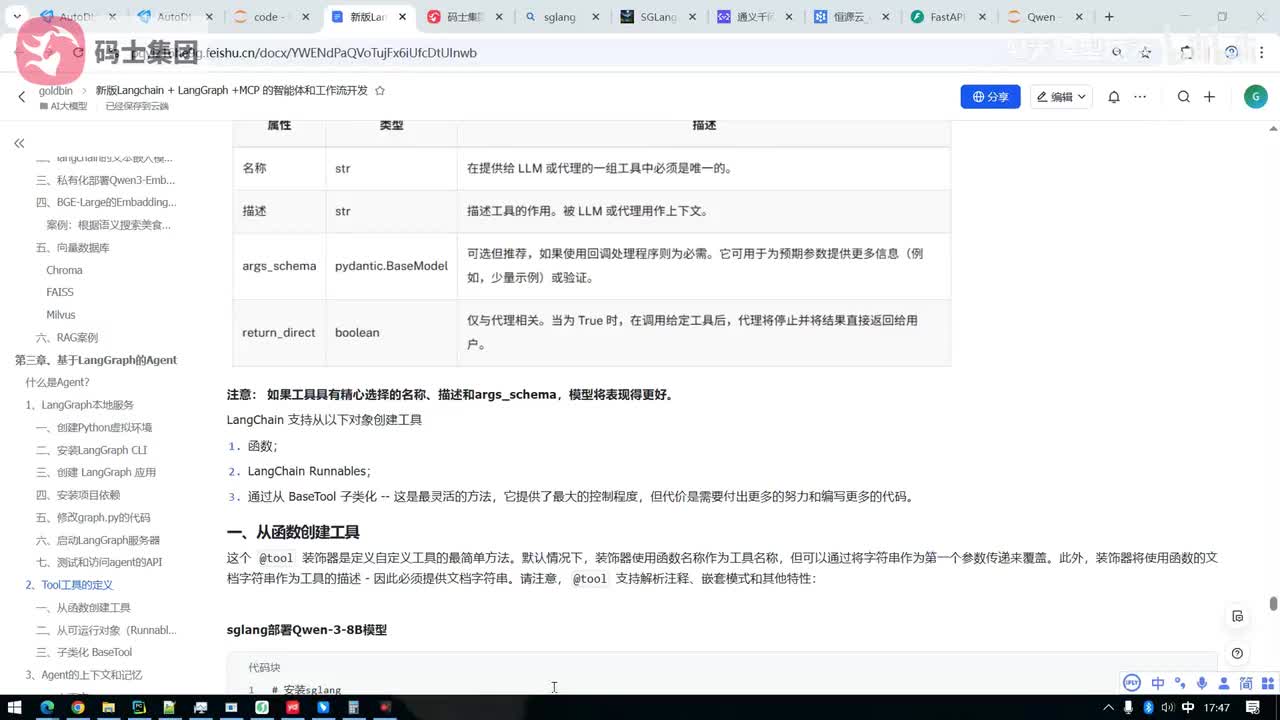The height and width of the screenshot is (720, 1280).
Task: Open the floating help question-mark icon
Action: point(1238,653)
